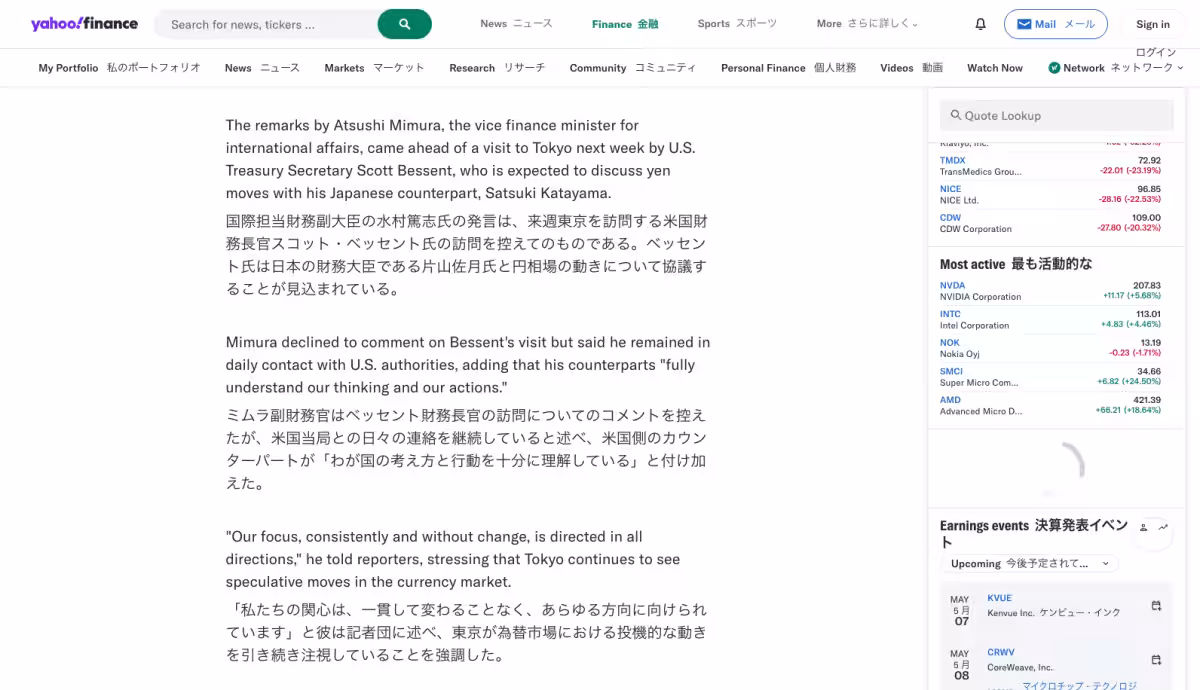The height and width of the screenshot is (690, 1200).
Task: Open the Research tab
Action: click(x=497, y=68)
